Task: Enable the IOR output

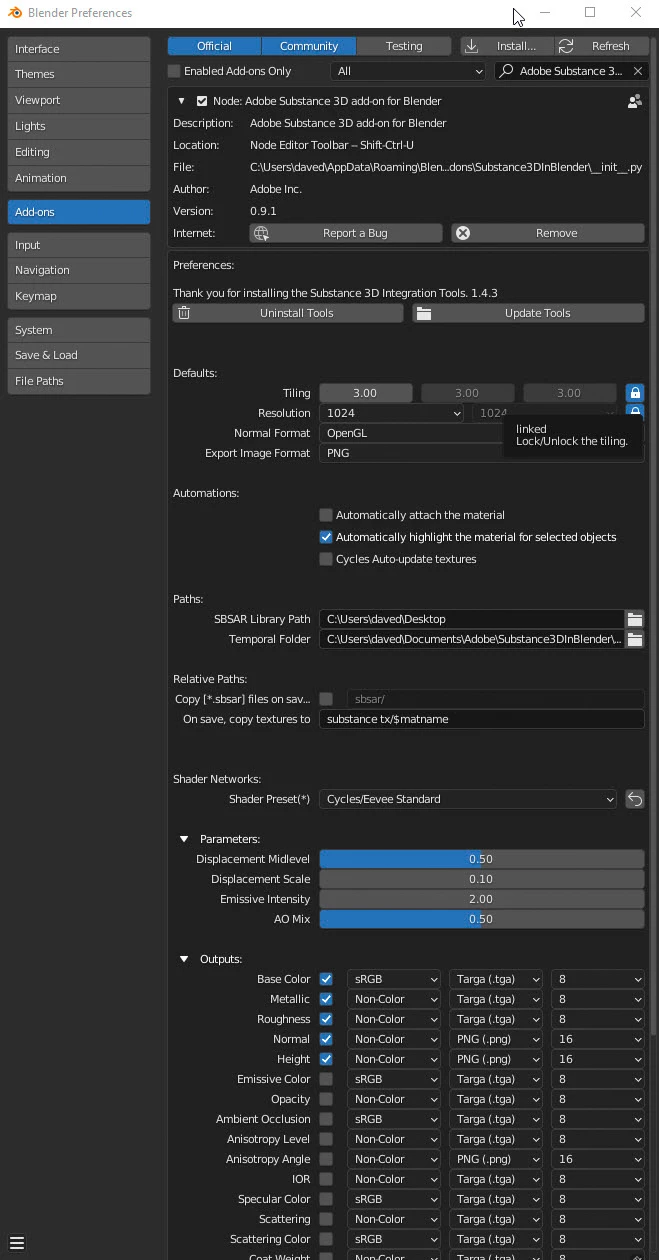Action: [326, 1179]
